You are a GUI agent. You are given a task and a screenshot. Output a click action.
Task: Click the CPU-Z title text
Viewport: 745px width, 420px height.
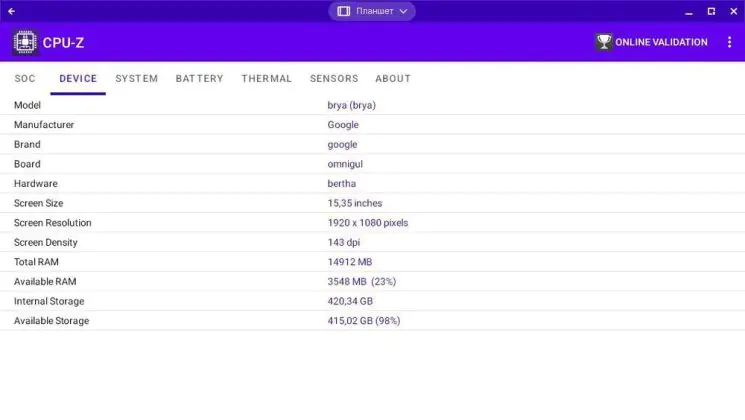pyautogui.click(x=63, y=43)
